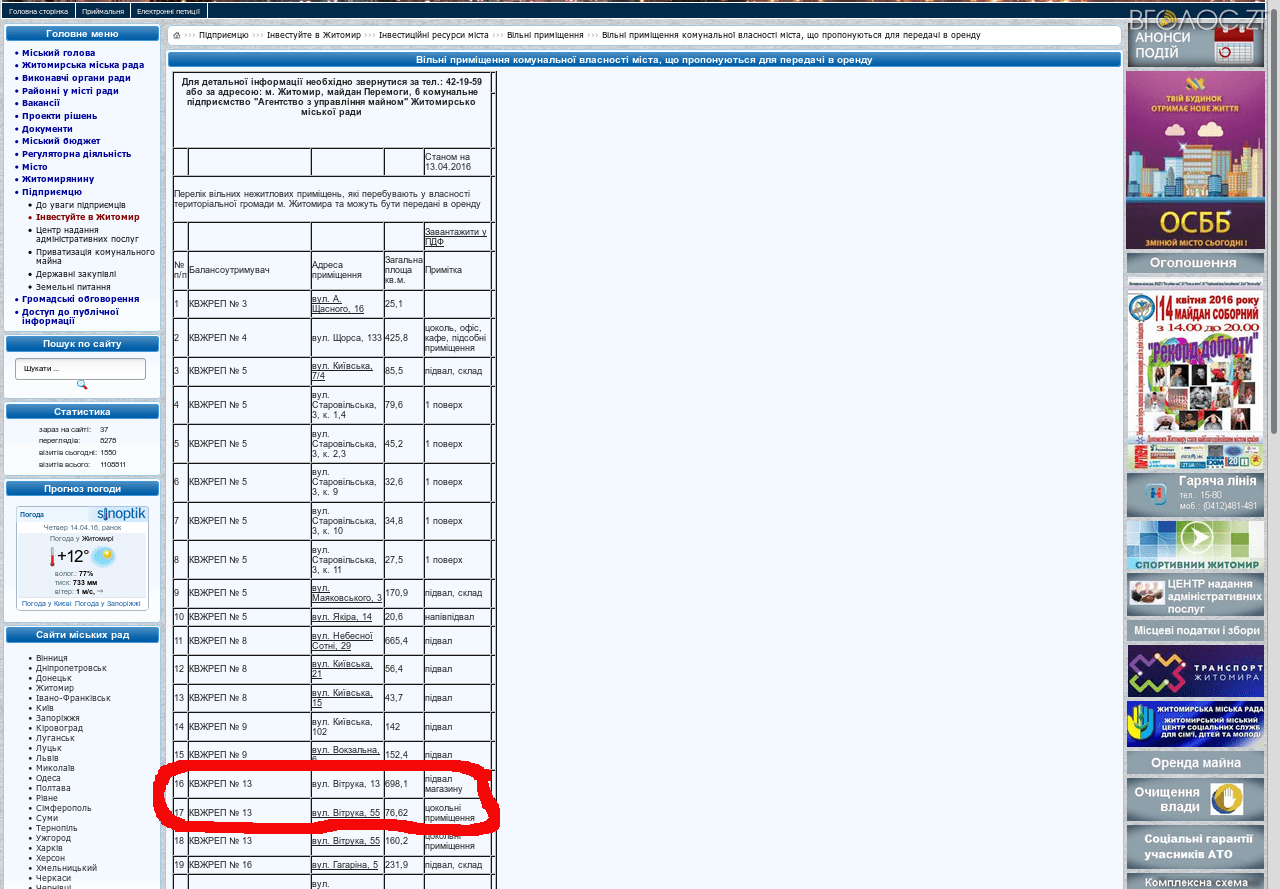The height and width of the screenshot is (889, 1280).
Task: Click the Очищення влади hand icon
Action: coord(1226,799)
